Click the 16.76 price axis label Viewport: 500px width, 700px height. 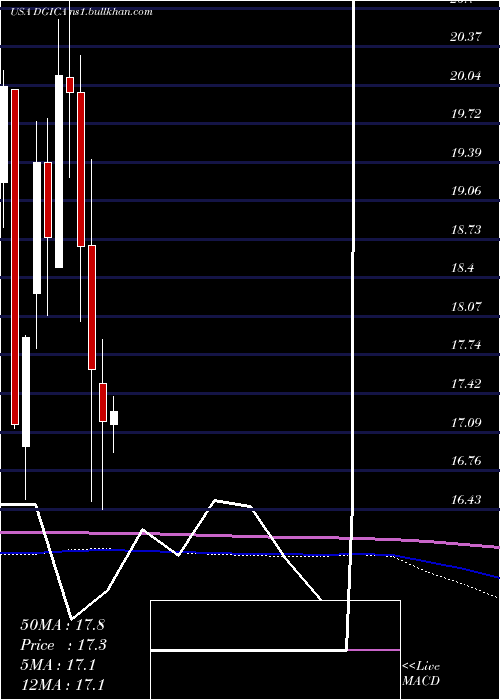click(466, 461)
